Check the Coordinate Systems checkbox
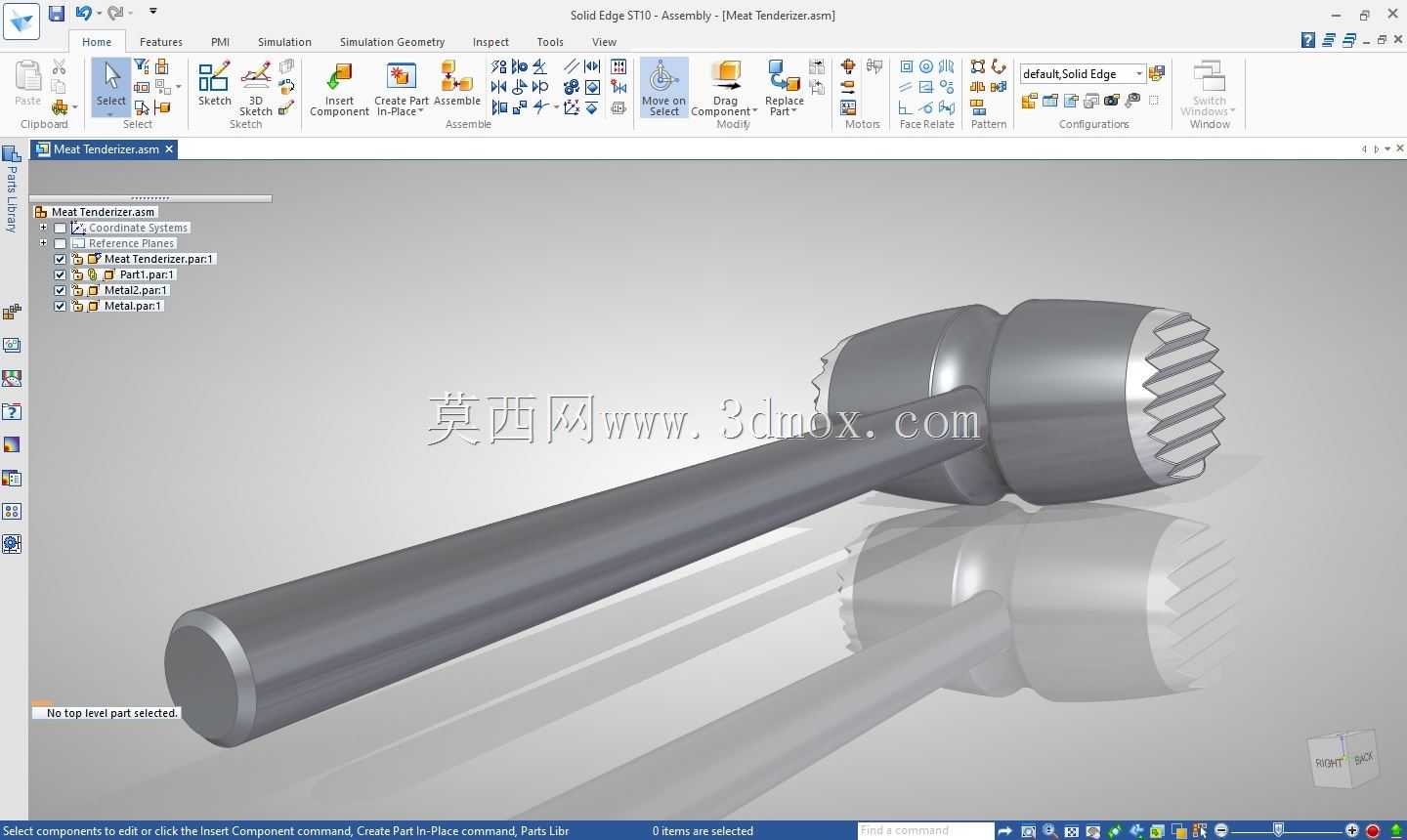The height and width of the screenshot is (840, 1407). point(61,228)
